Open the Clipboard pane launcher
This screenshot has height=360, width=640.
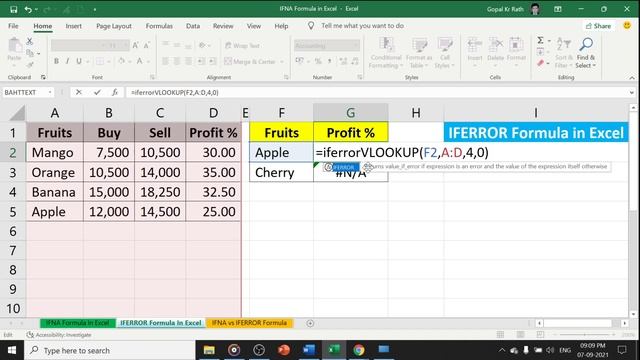coord(43,77)
